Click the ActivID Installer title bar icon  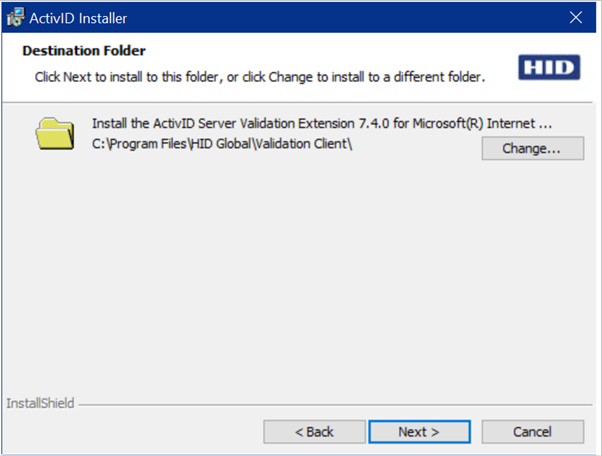[x=15, y=17]
